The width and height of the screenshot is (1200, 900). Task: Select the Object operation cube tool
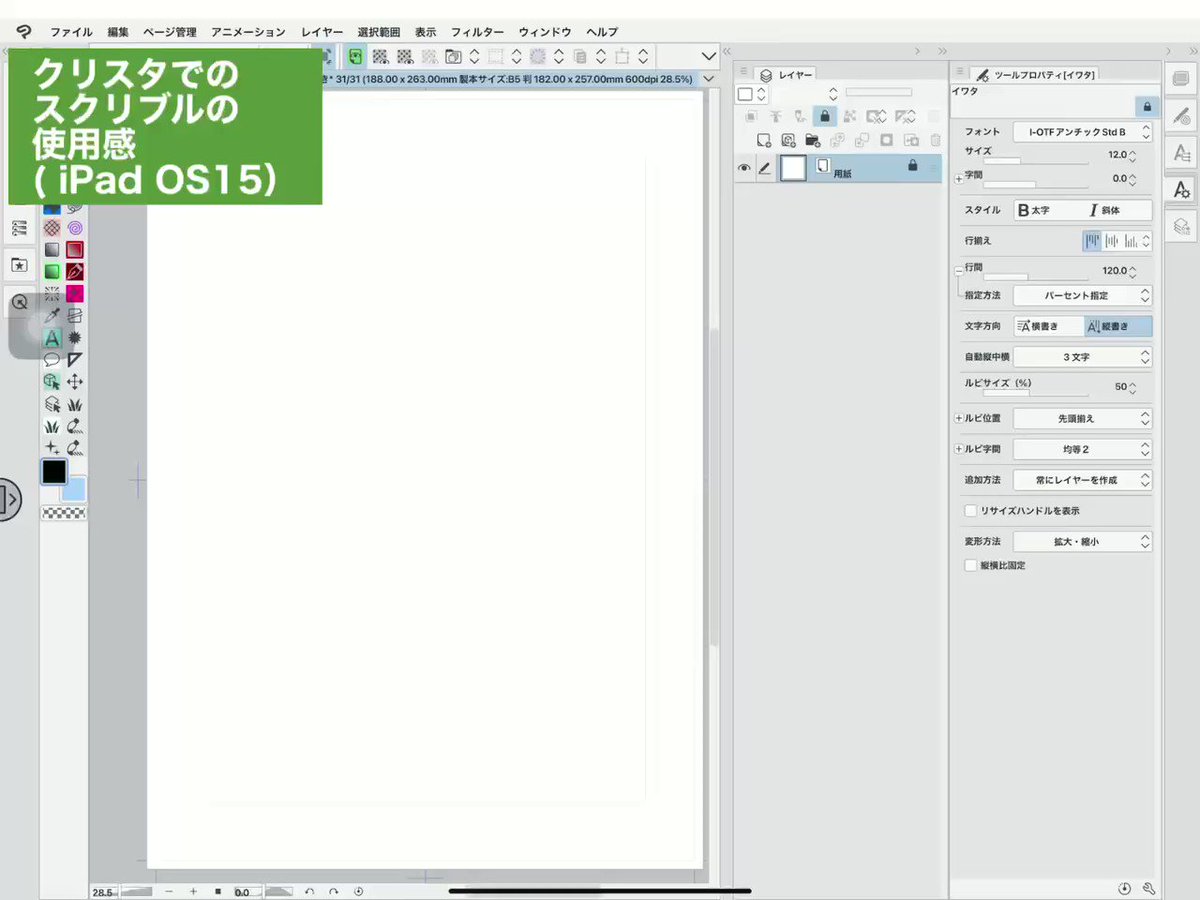(x=52, y=382)
